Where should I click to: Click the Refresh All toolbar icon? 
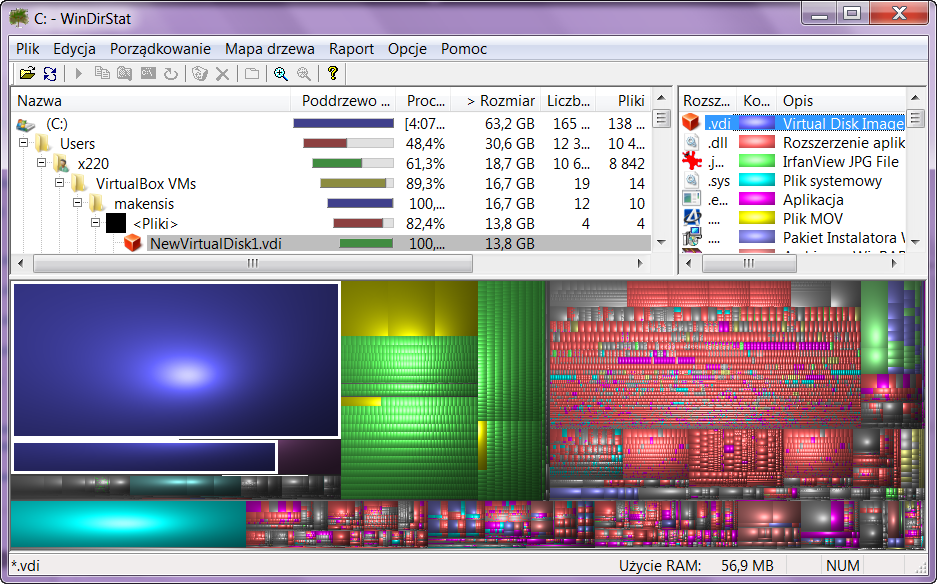pyautogui.click(x=50, y=74)
